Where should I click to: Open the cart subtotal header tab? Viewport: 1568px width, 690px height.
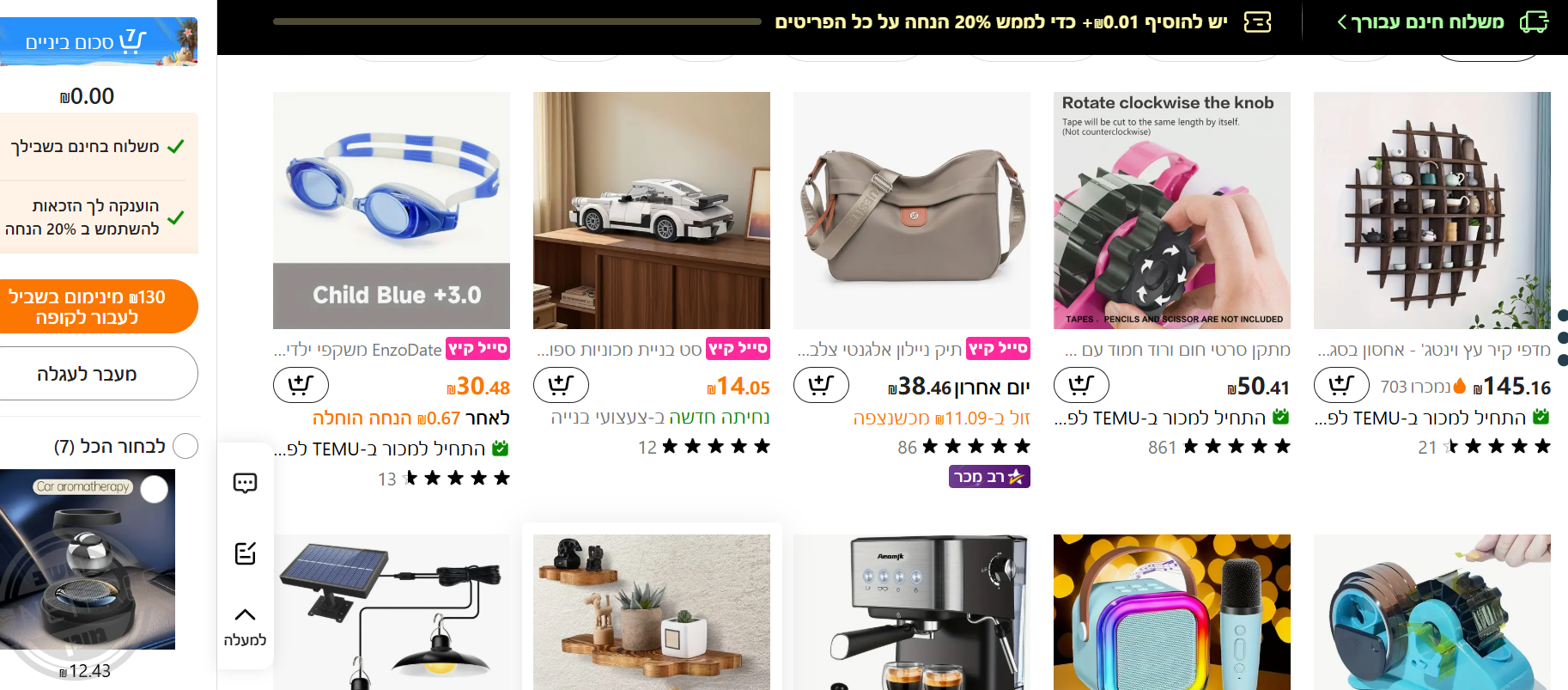coord(98,41)
